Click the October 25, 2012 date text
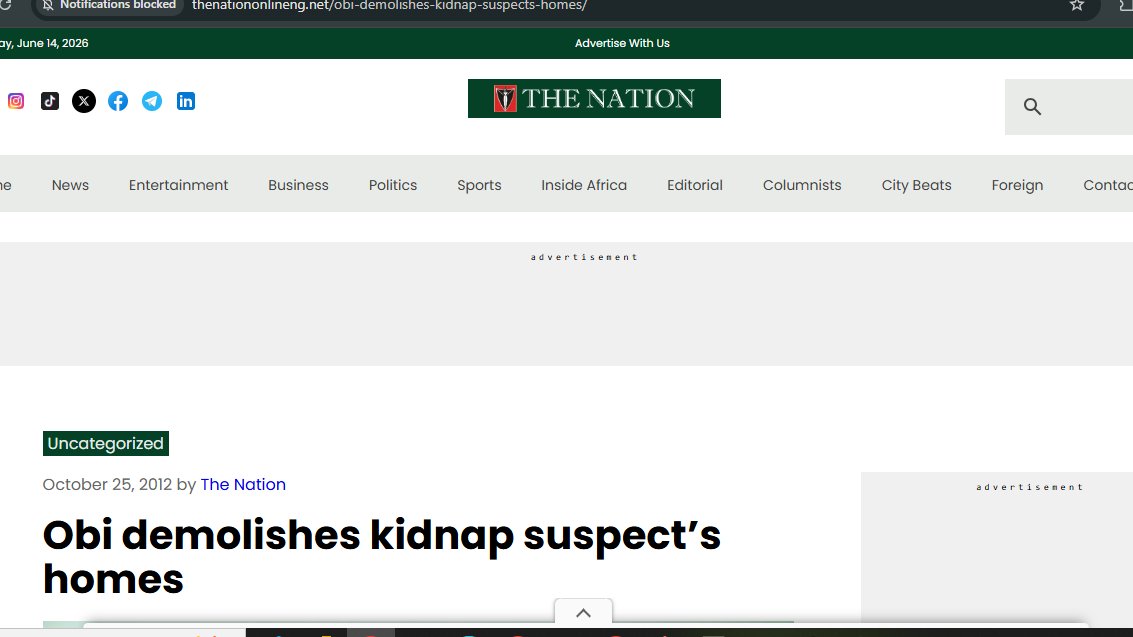Viewport: 1133px width, 637px height. click(107, 485)
